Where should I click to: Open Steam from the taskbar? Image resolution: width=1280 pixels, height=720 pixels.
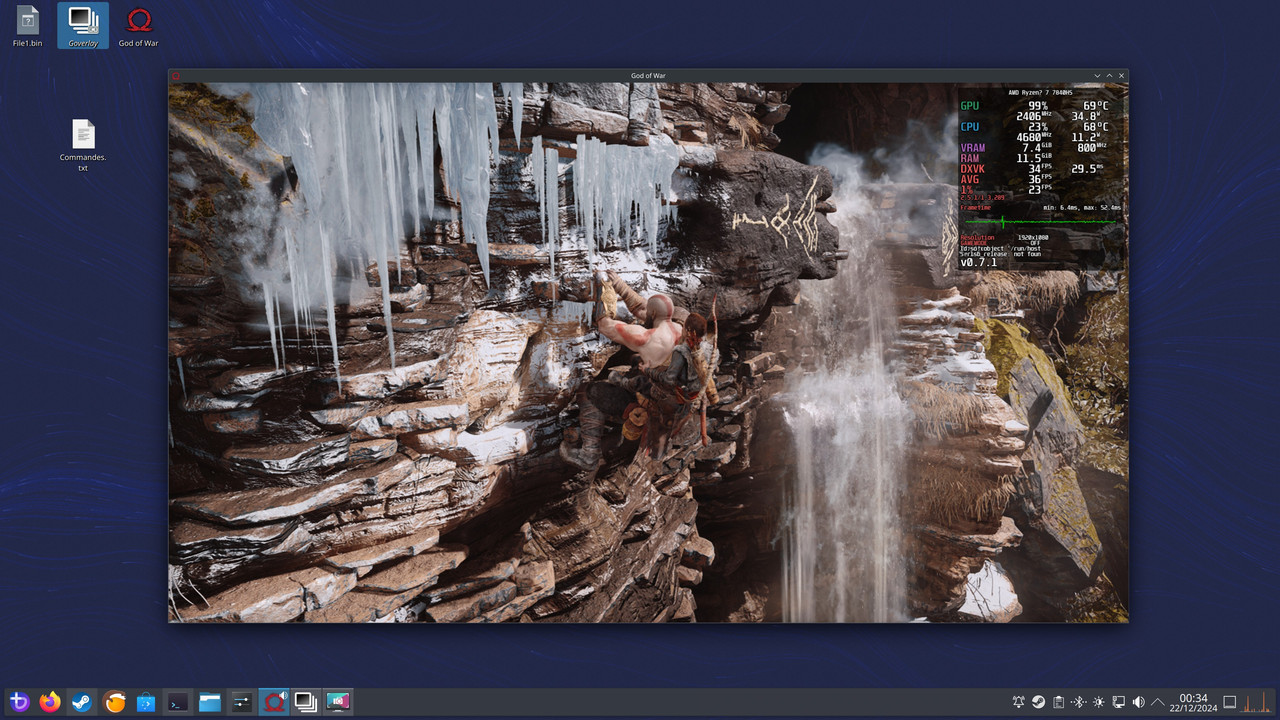pyautogui.click(x=82, y=702)
